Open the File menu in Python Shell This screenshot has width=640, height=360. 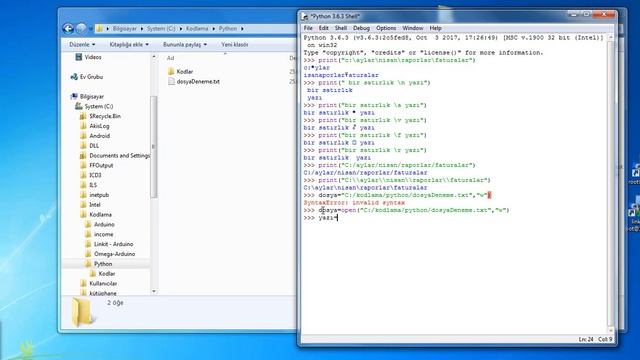click(308, 28)
